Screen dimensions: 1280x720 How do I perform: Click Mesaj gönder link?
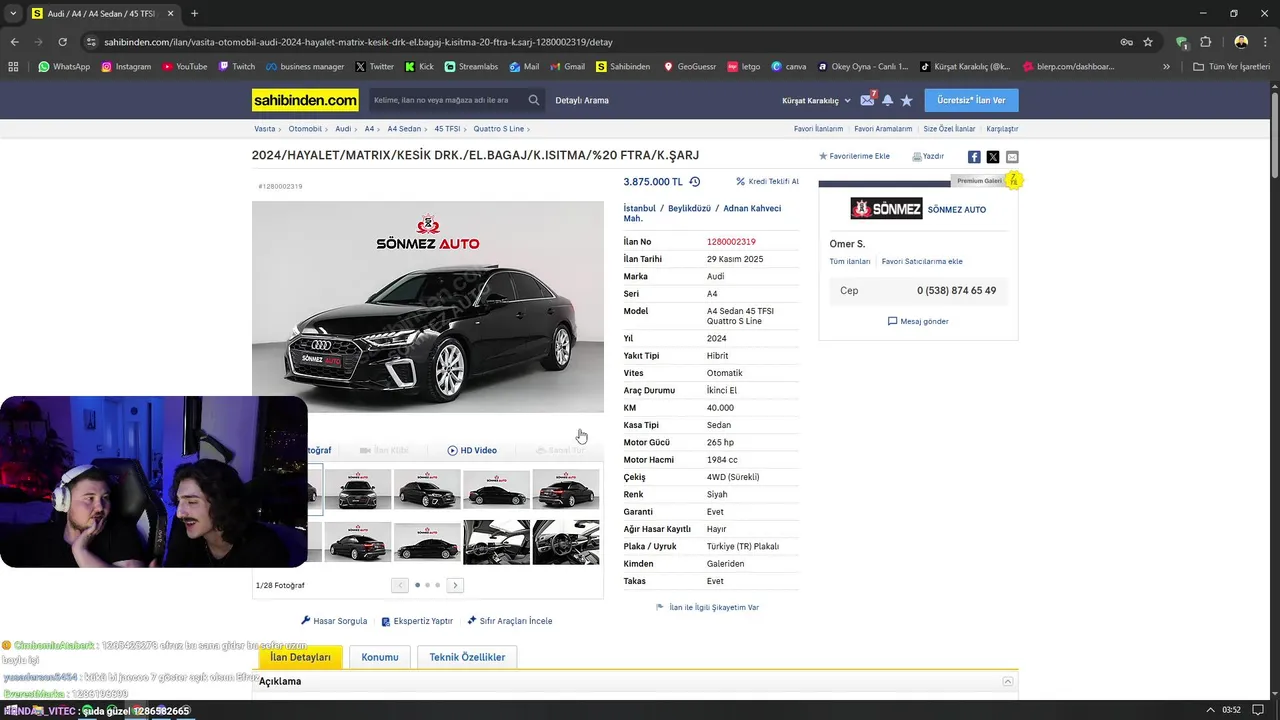coord(918,321)
